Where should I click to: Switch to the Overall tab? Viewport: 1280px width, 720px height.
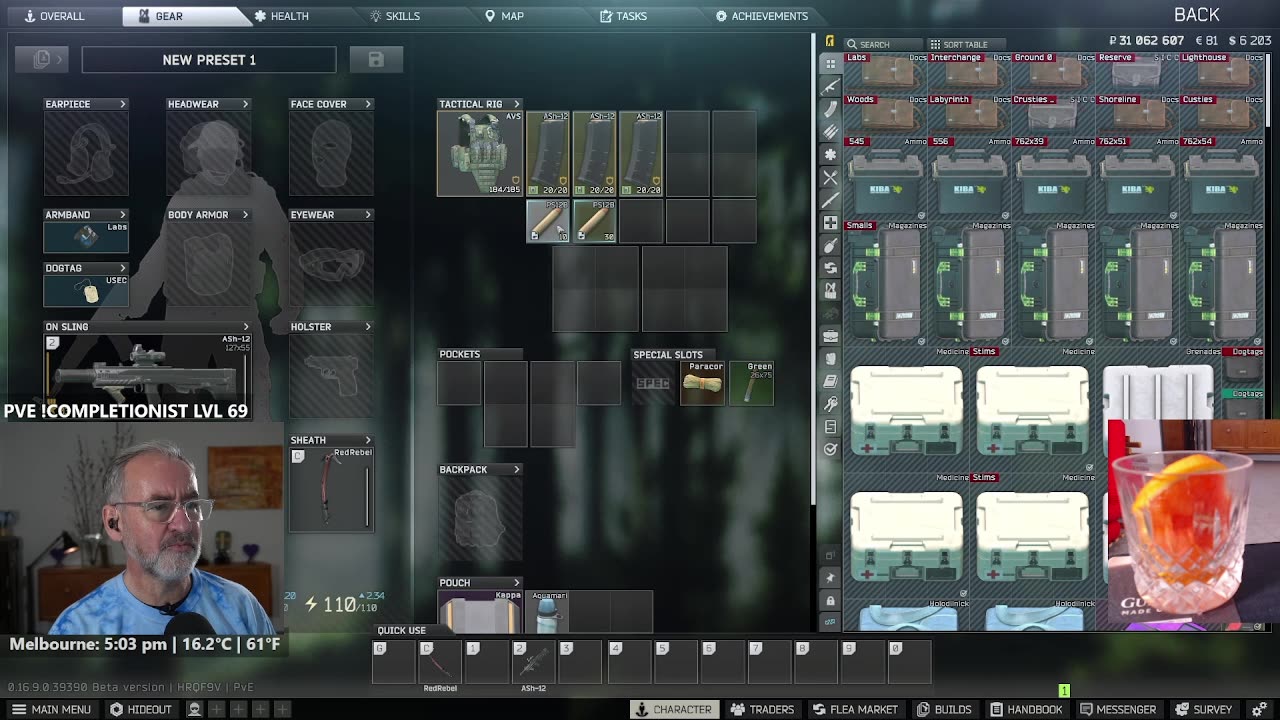[56, 16]
